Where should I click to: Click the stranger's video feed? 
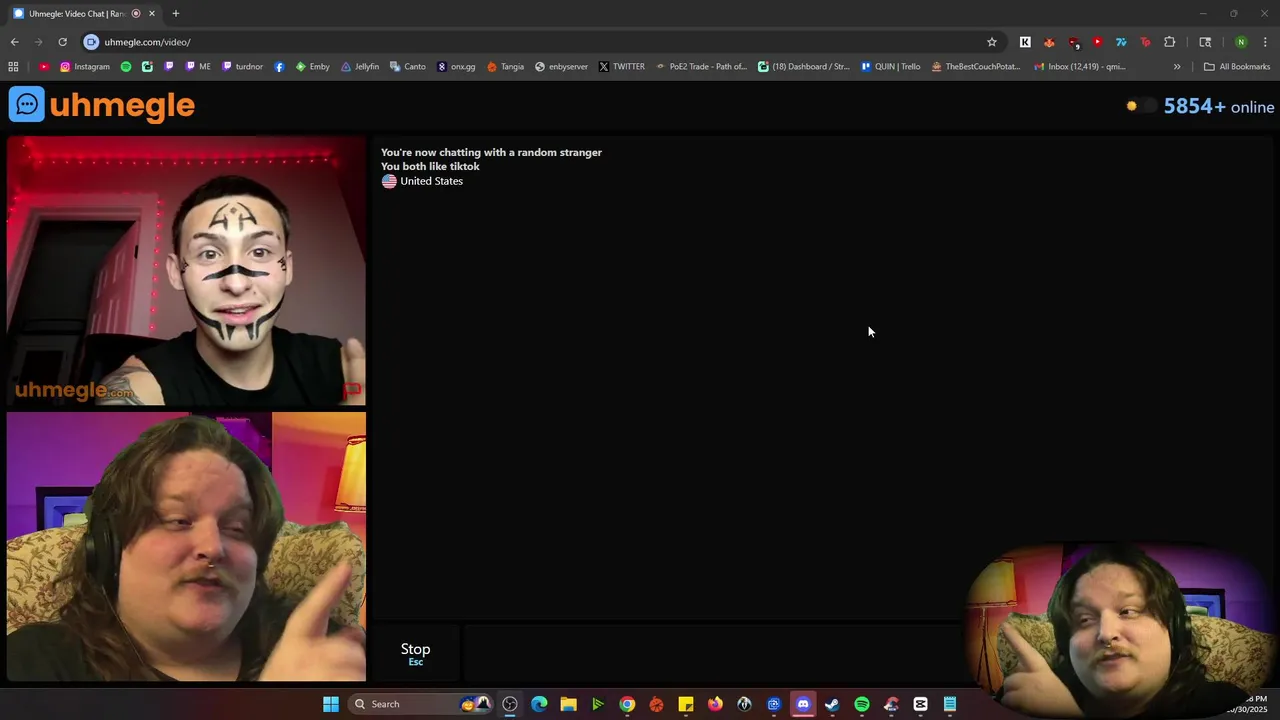pyautogui.click(x=186, y=271)
